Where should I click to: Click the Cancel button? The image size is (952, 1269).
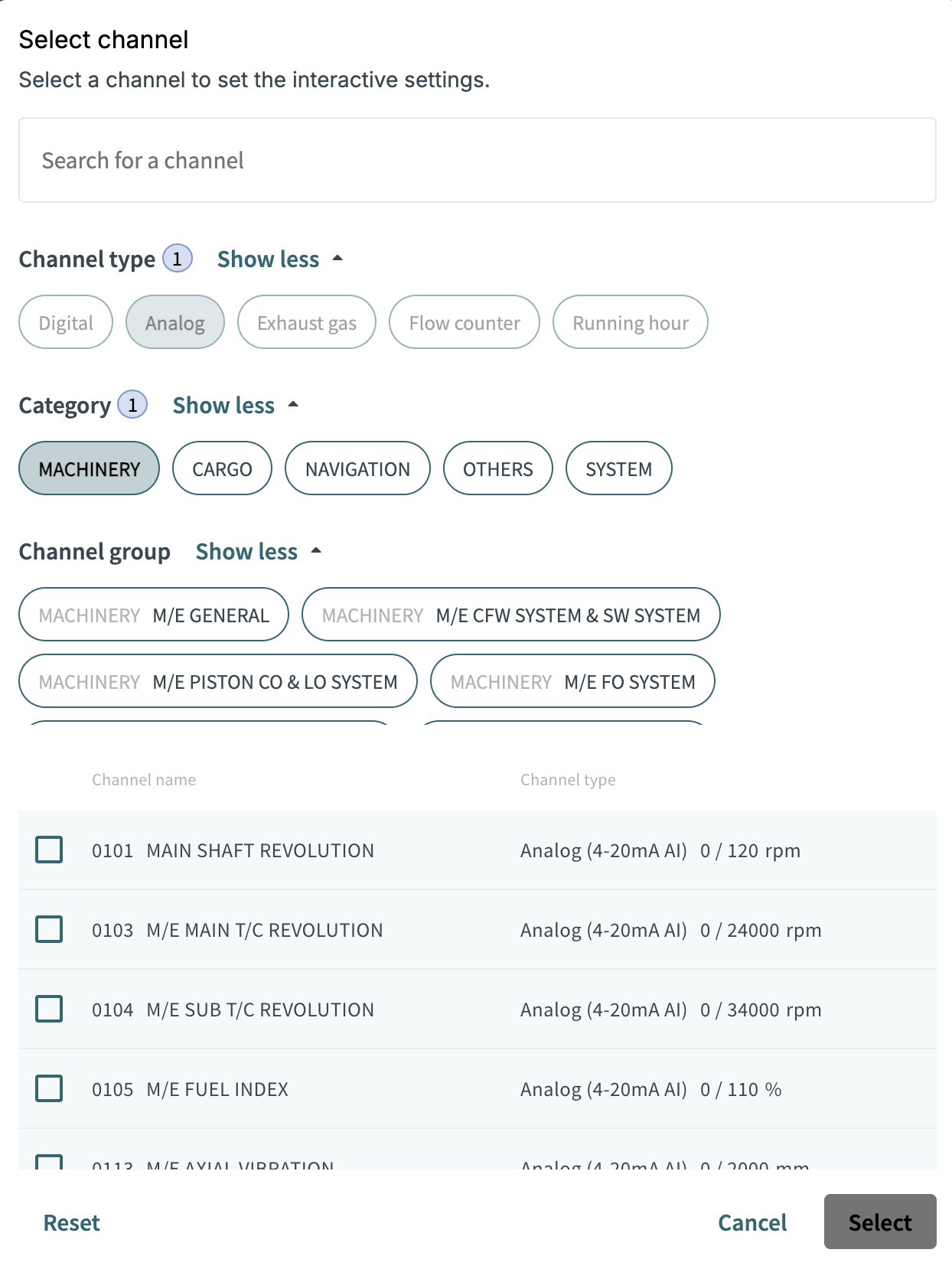752,1222
